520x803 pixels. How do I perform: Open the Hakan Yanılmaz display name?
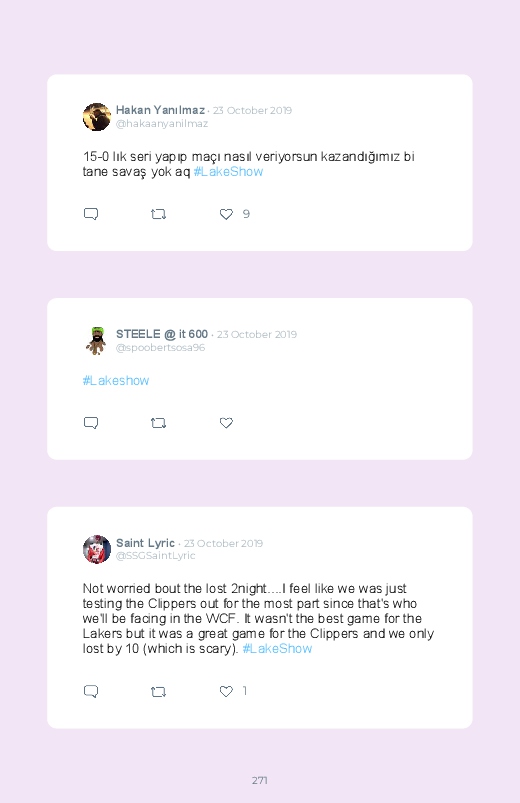click(x=160, y=110)
